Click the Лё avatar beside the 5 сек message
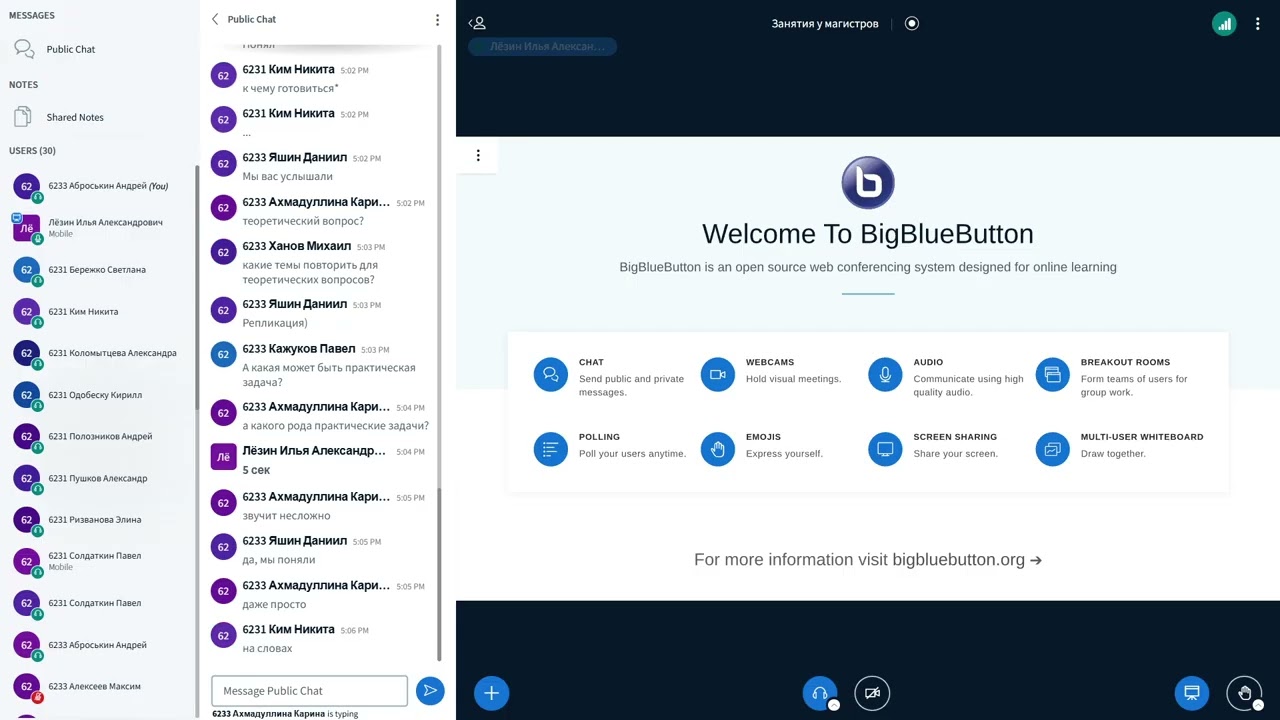 pyautogui.click(x=223, y=458)
